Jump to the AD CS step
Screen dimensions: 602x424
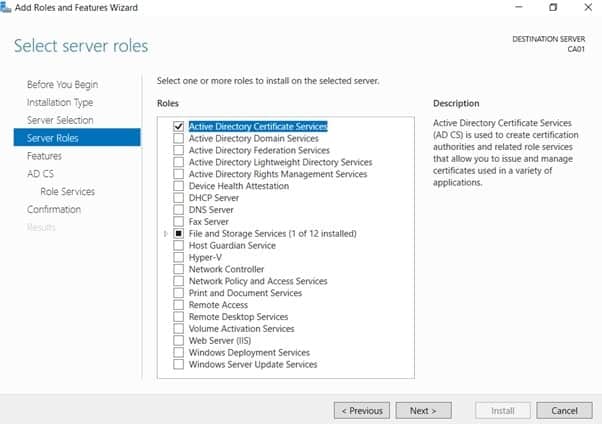click(40, 174)
